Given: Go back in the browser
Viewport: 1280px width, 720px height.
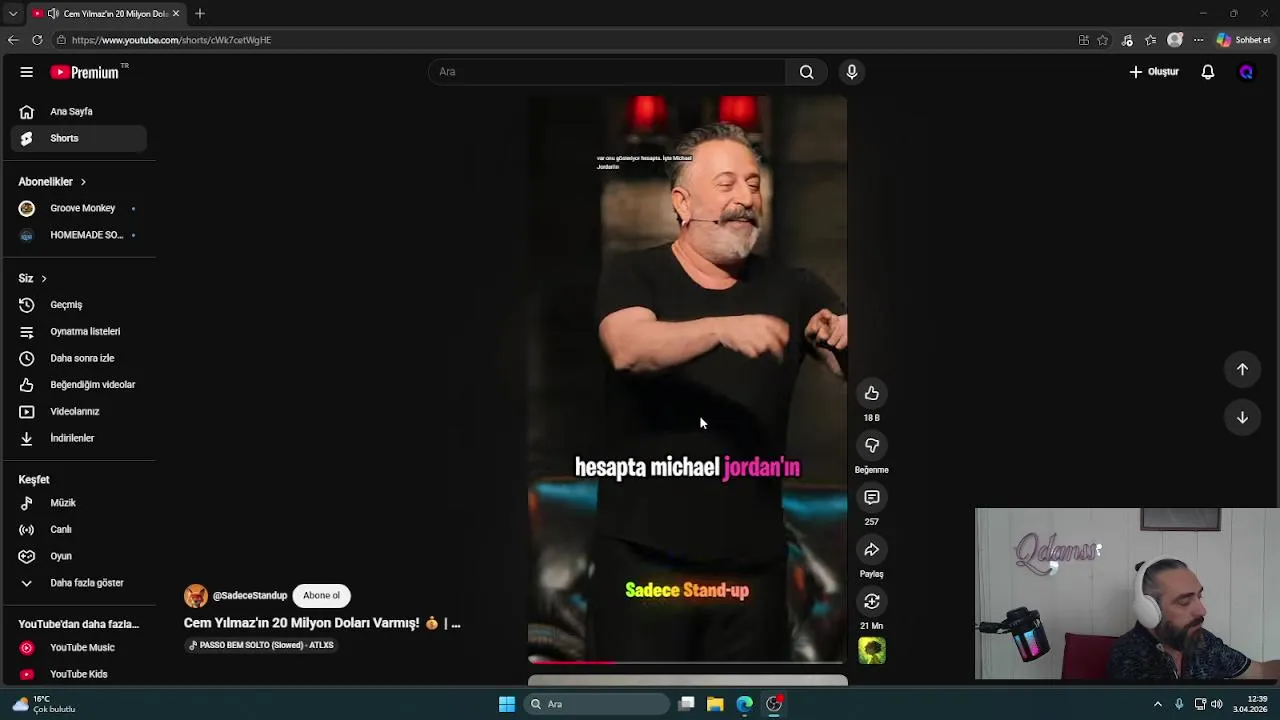Looking at the screenshot, I should (13, 40).
